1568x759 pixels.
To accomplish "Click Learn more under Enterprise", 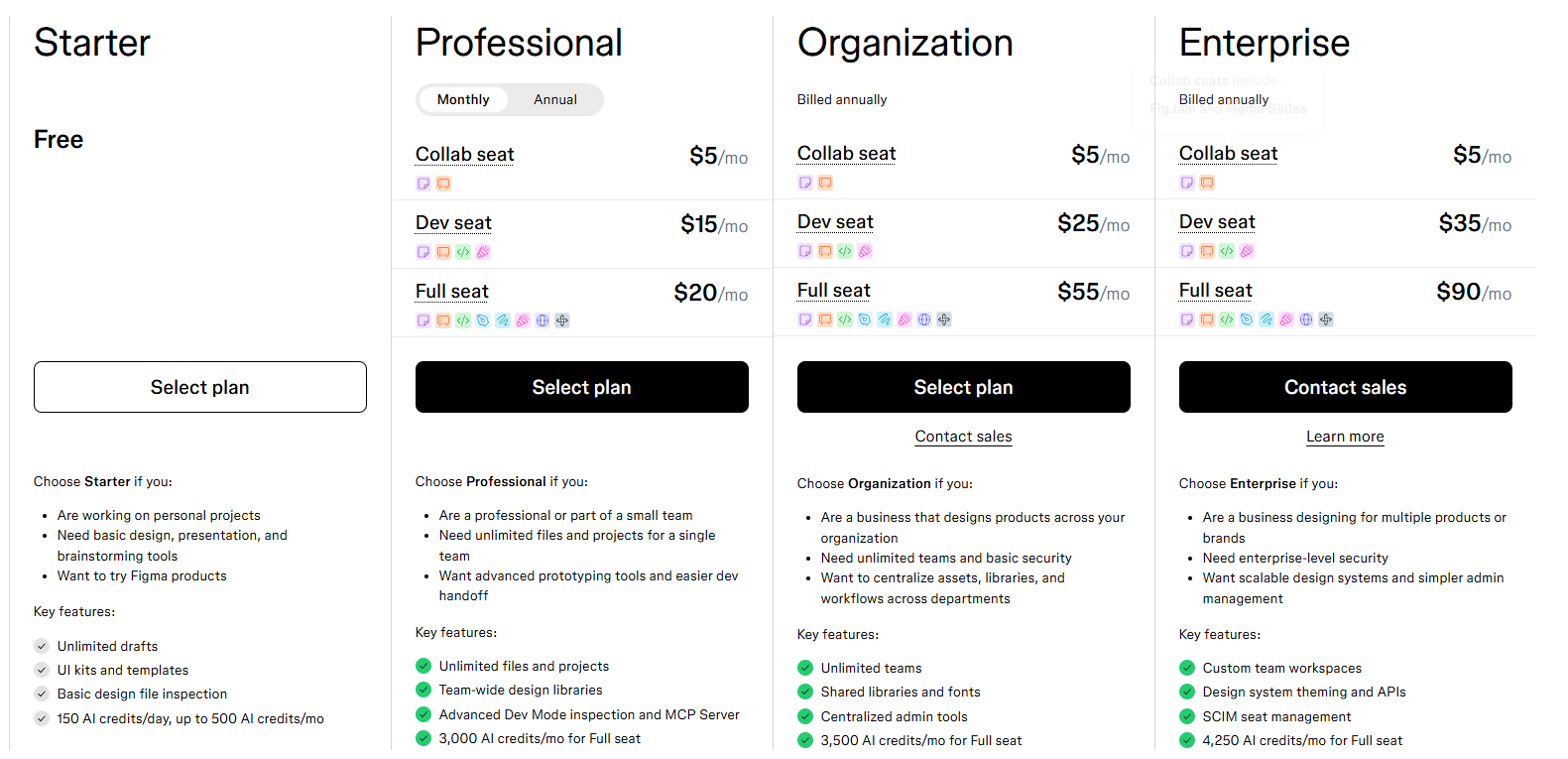I will point(1345,437).
